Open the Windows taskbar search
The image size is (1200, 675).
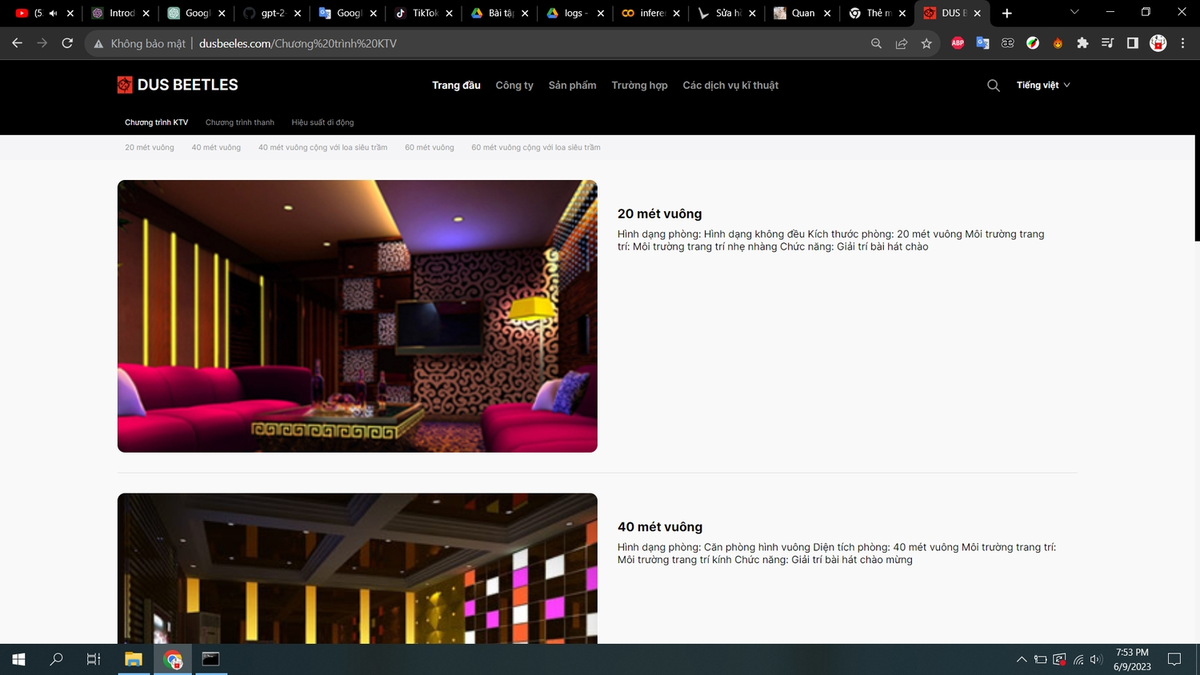[56, 659]
